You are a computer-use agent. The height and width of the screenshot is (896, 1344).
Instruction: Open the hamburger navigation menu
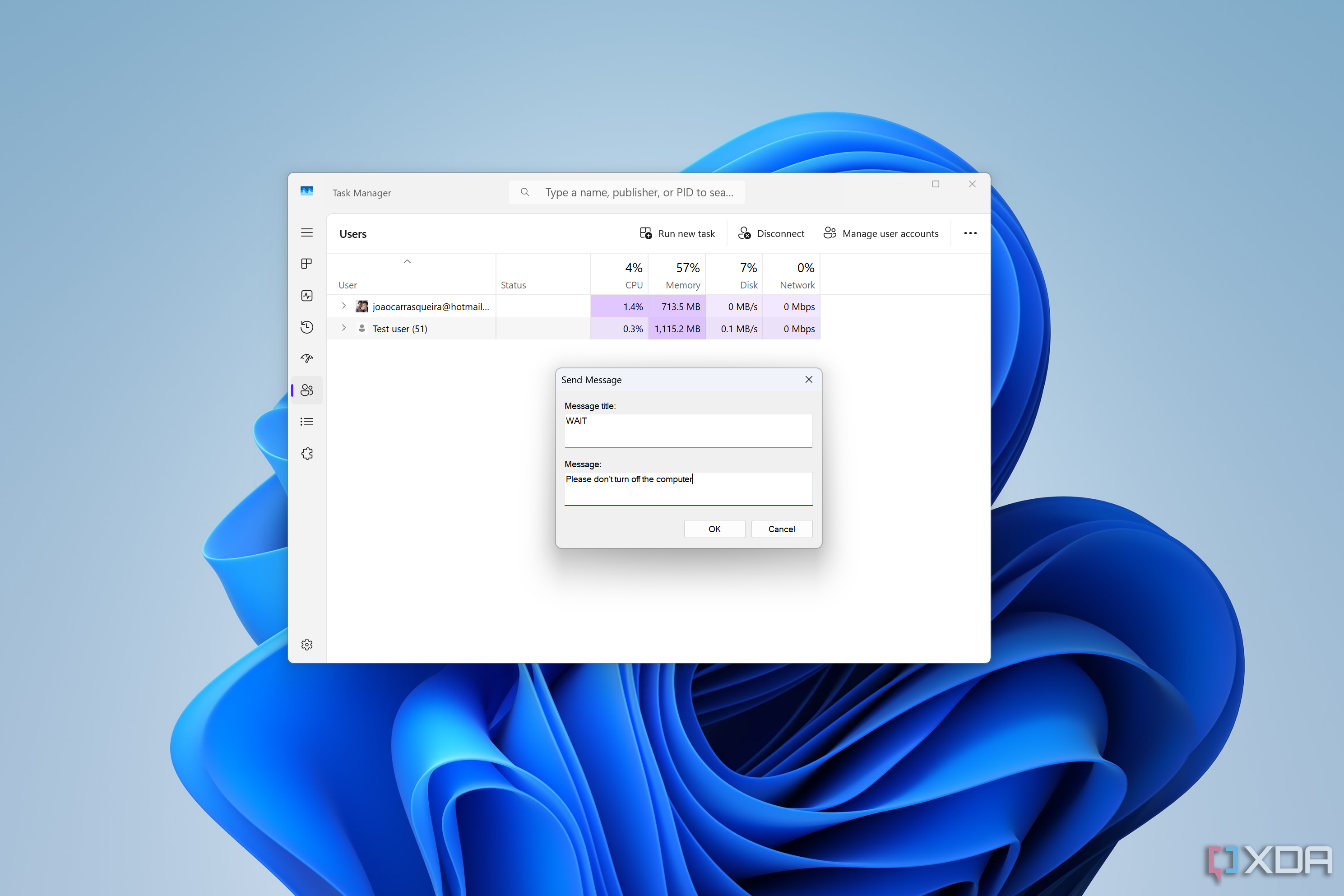[307, 232]
